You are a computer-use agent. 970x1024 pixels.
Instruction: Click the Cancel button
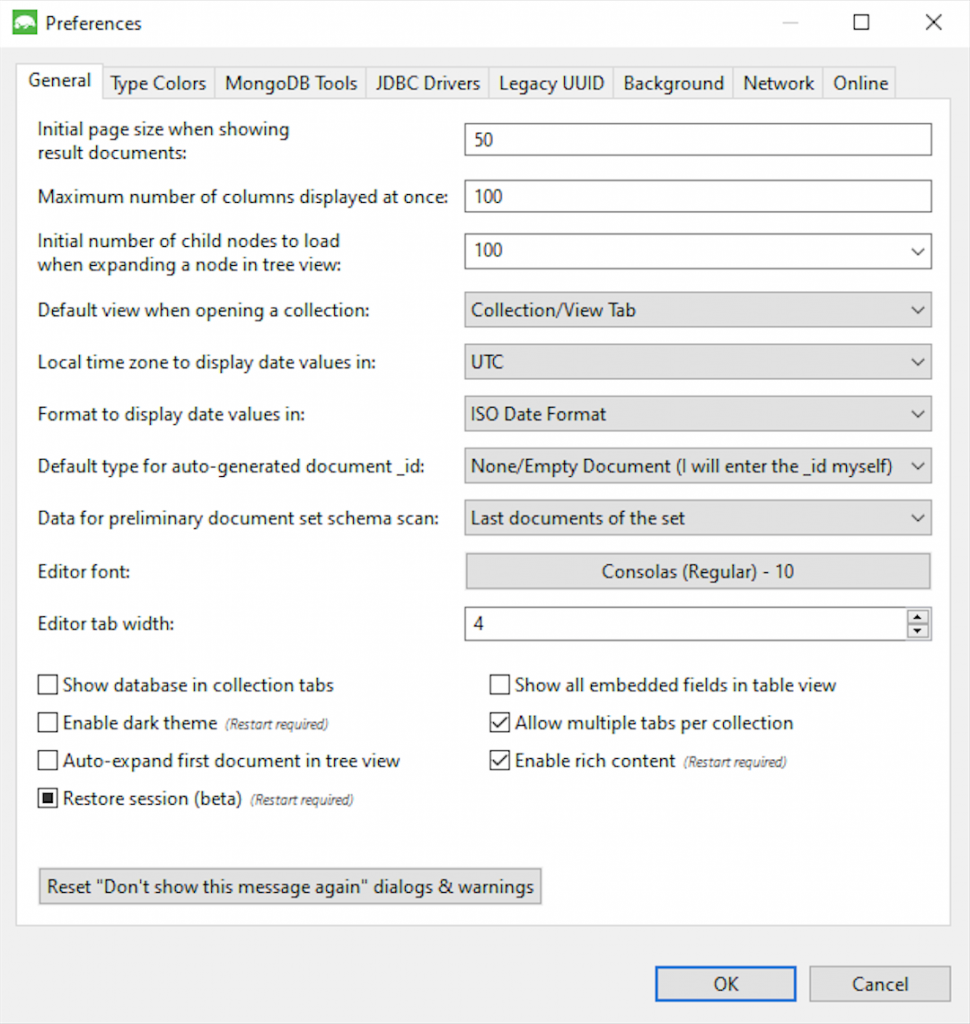click(x=880, y=984)
